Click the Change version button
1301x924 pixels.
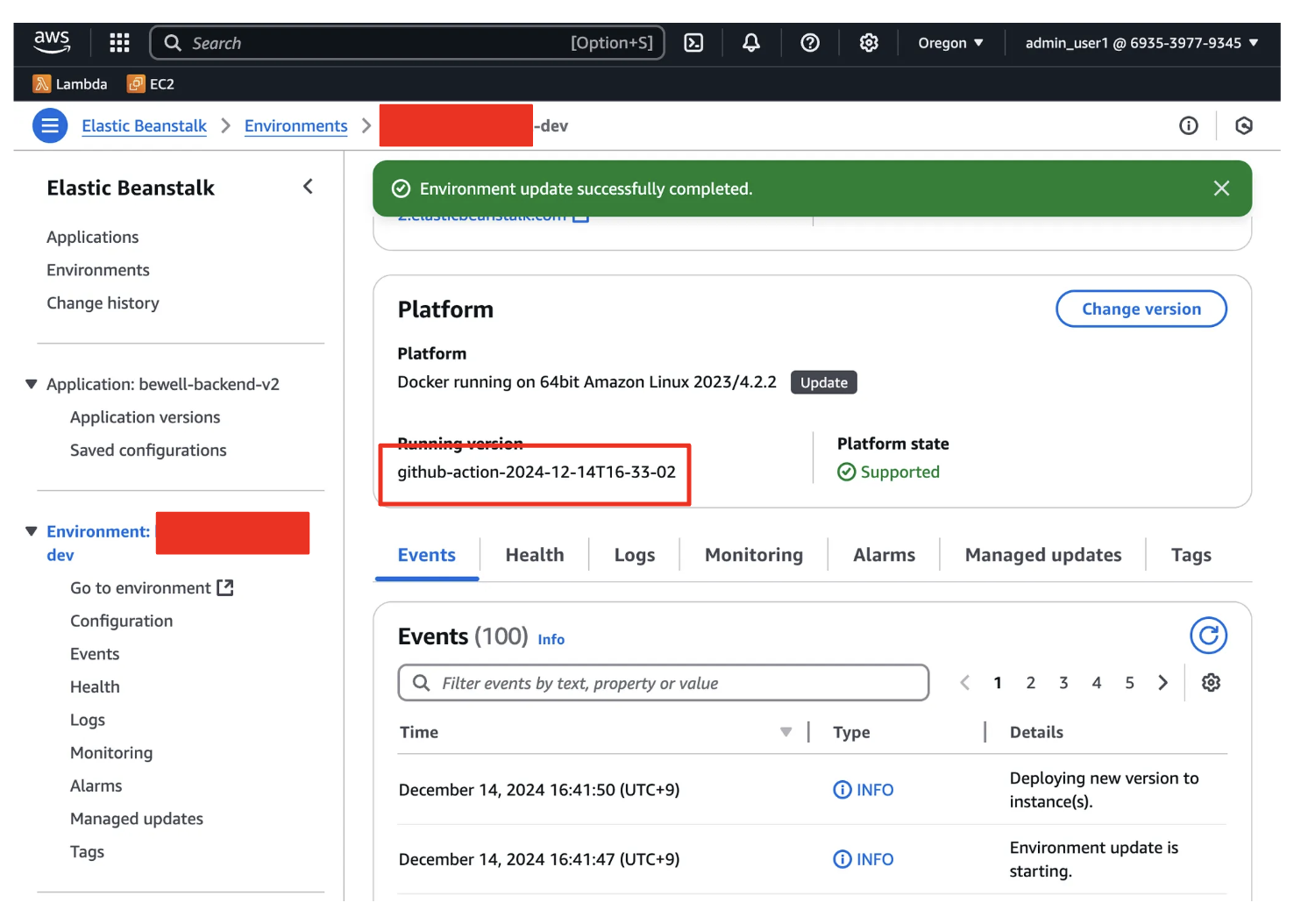coord(1141,309)
